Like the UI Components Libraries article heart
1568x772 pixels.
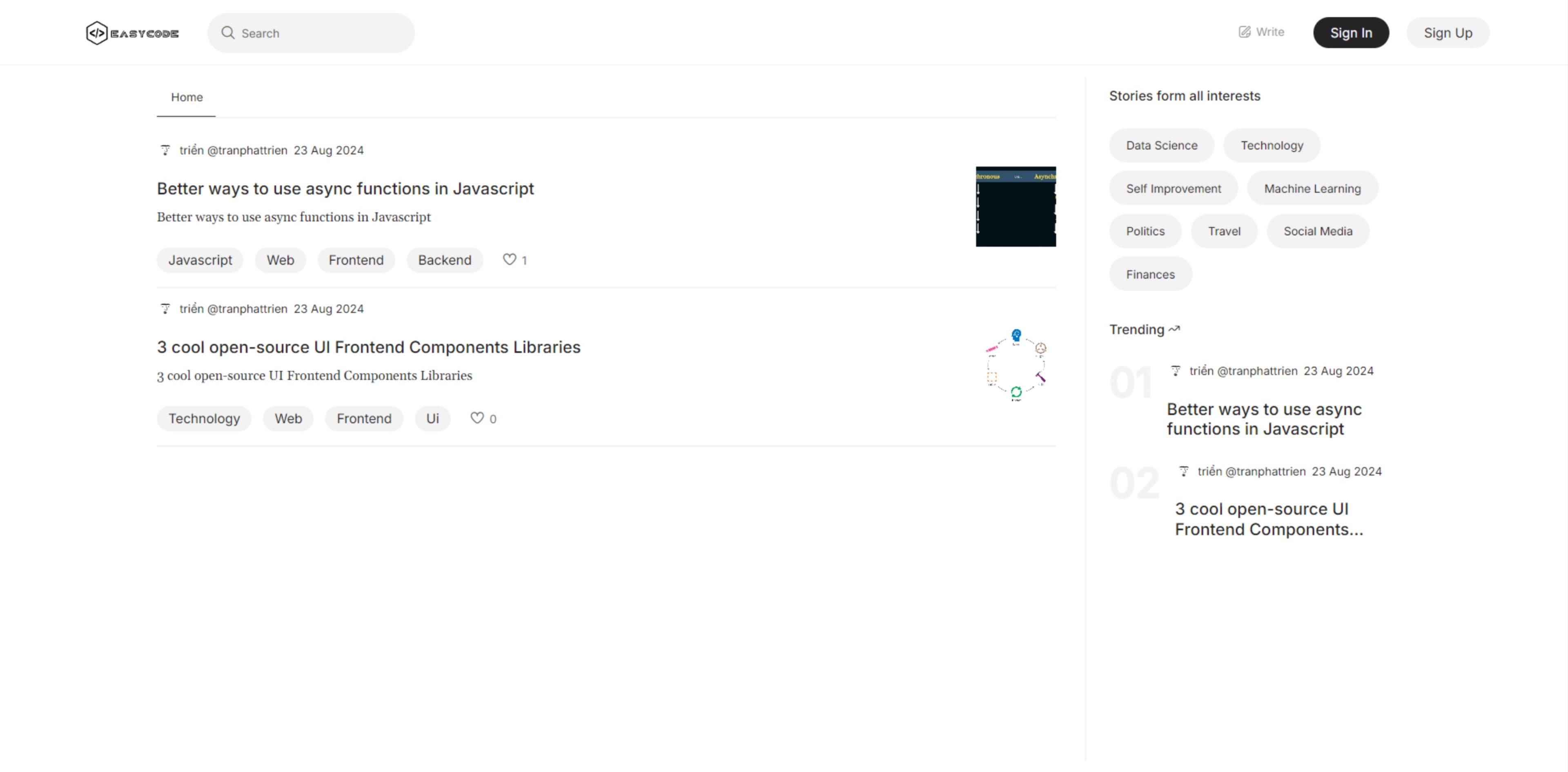pos(477,418)
